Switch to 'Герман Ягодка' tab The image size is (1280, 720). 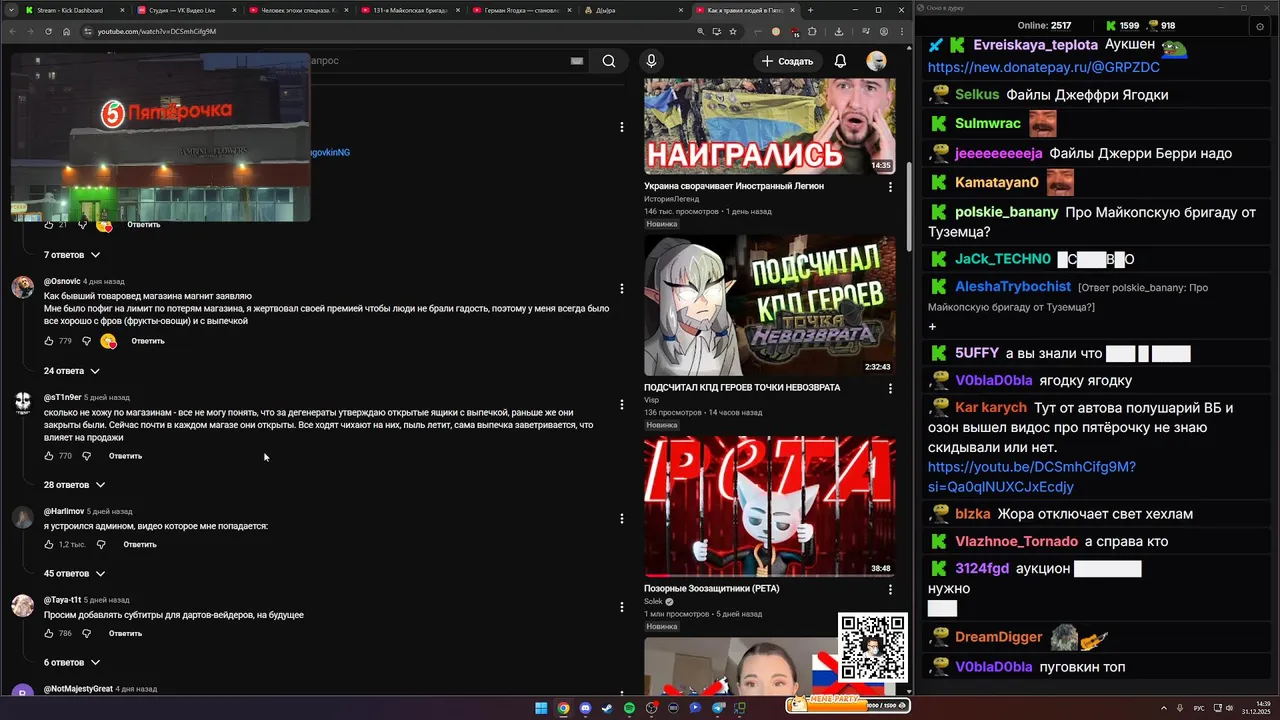(x=520, y=10)
